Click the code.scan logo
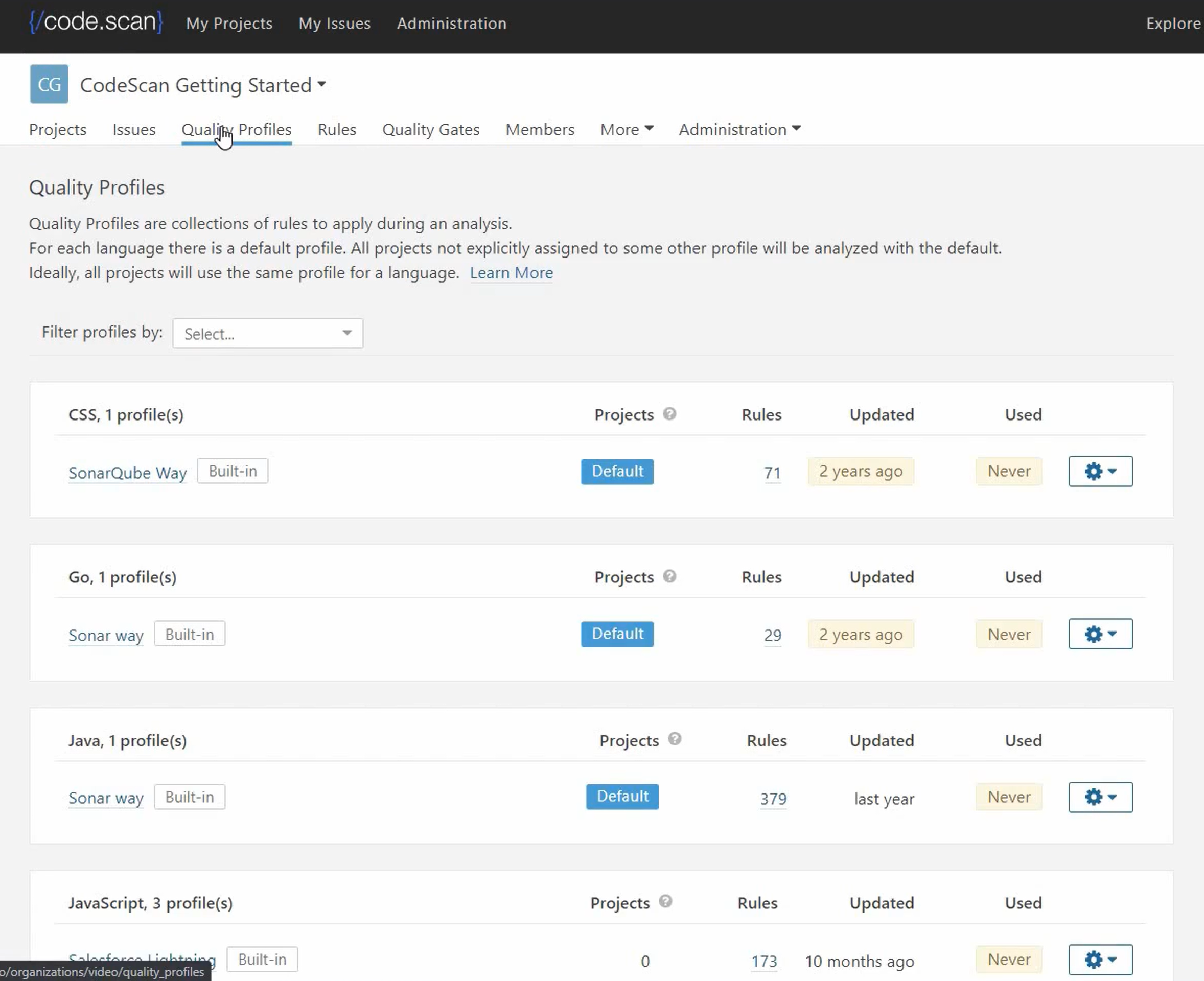This screenshot has height=981, width=1204. click(96, 22)
